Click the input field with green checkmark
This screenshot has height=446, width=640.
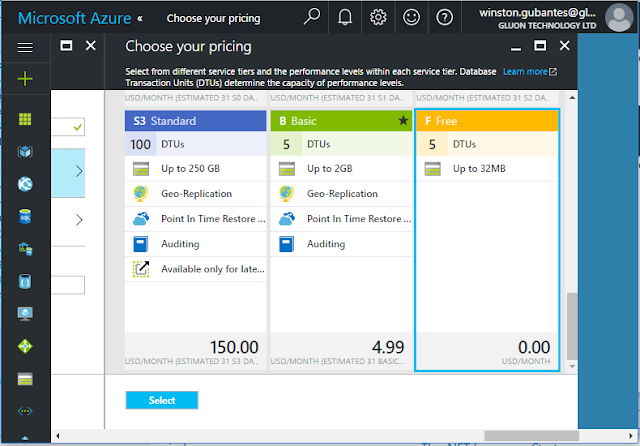tap(68, 127)
